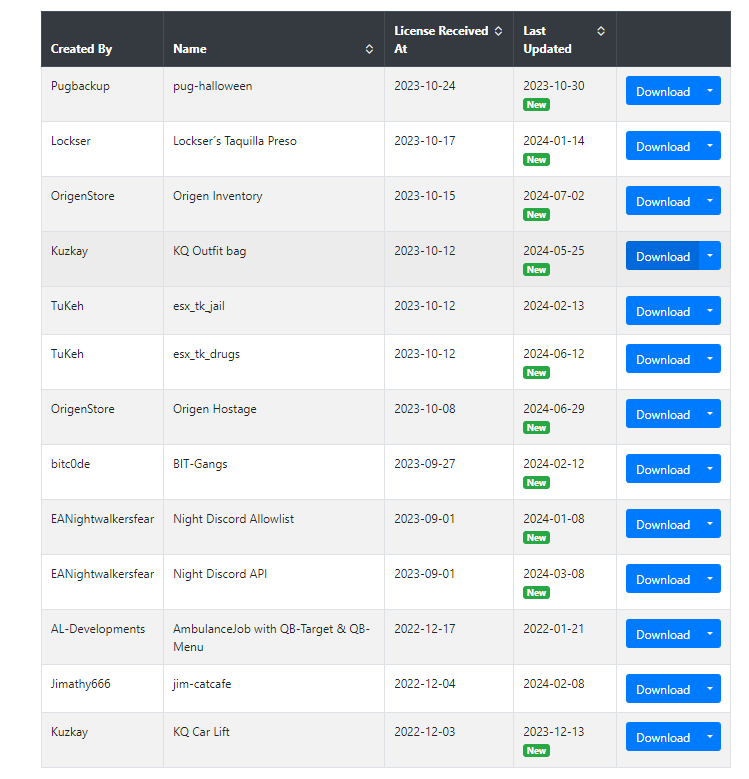Download esx_tk_drugs
Screen dimensions: 749x779
click(663, 359)
